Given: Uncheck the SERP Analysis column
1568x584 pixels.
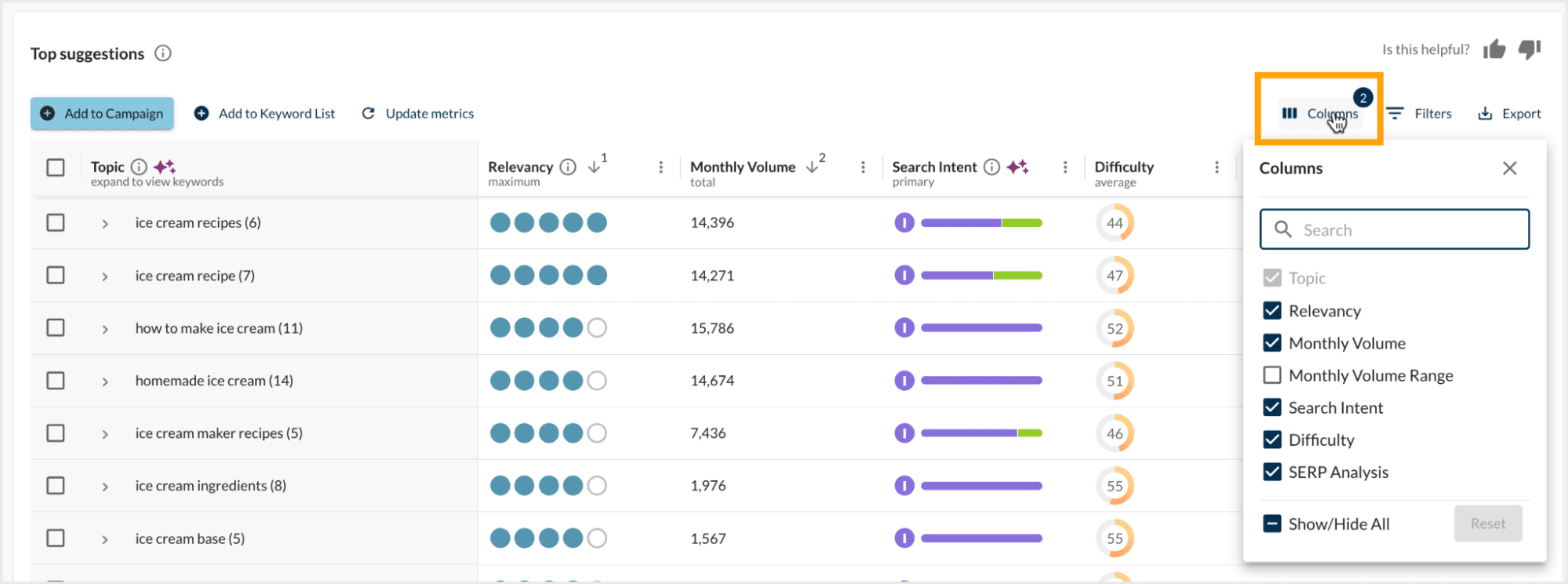Looking at the screenshot, I should [1272, 472].
